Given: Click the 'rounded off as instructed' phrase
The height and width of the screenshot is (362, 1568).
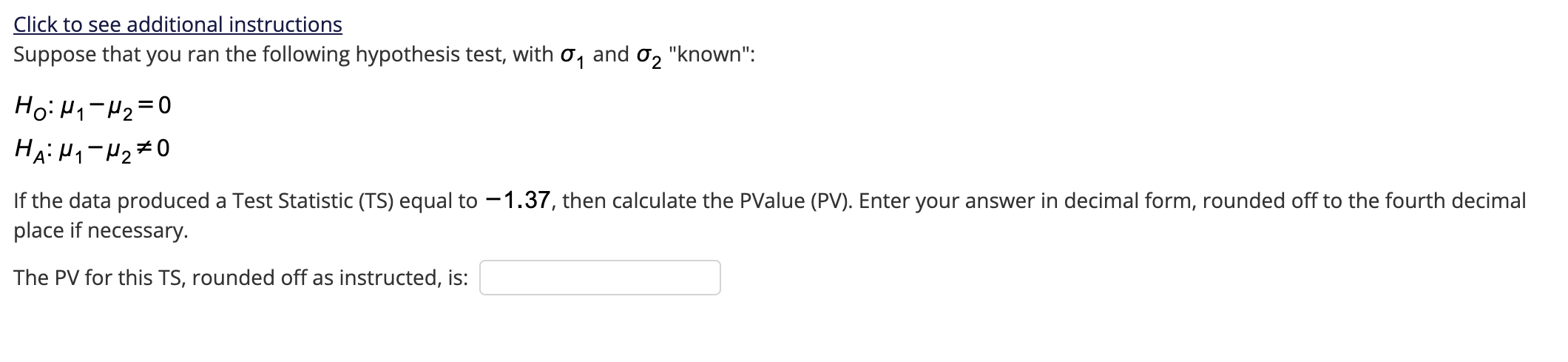Looking at the screenshot, I should coord(317,278).
